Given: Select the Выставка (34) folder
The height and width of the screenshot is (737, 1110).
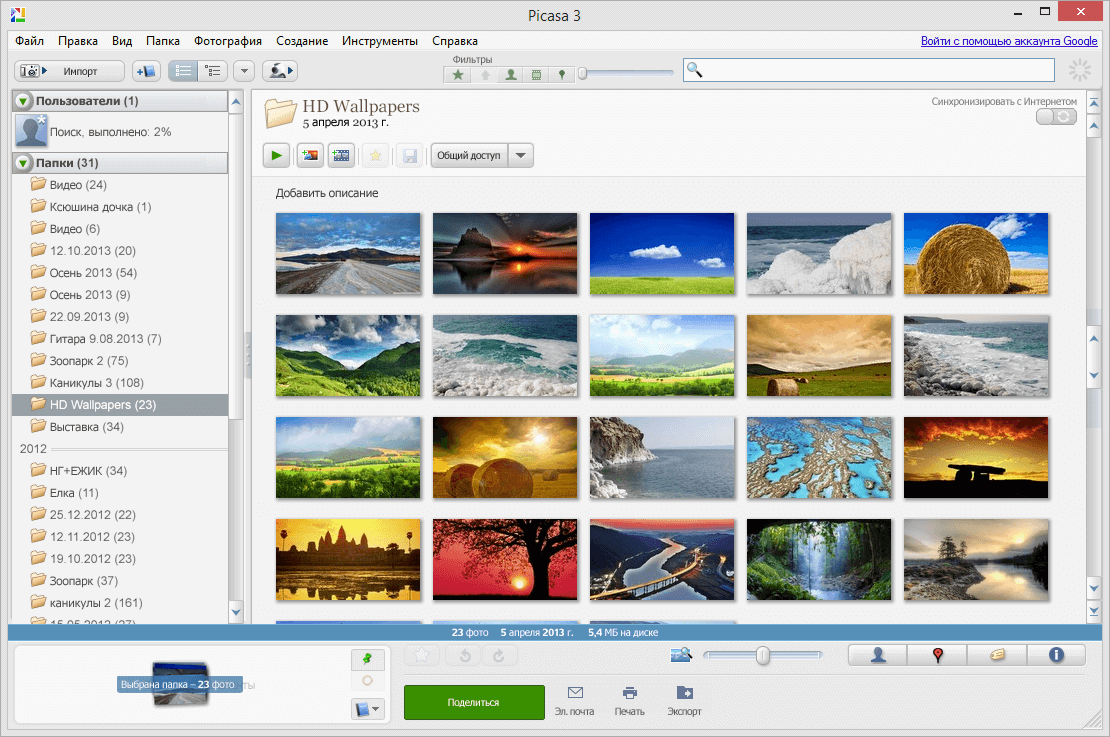Looking at the screenshot, I should tap(86, 427).
